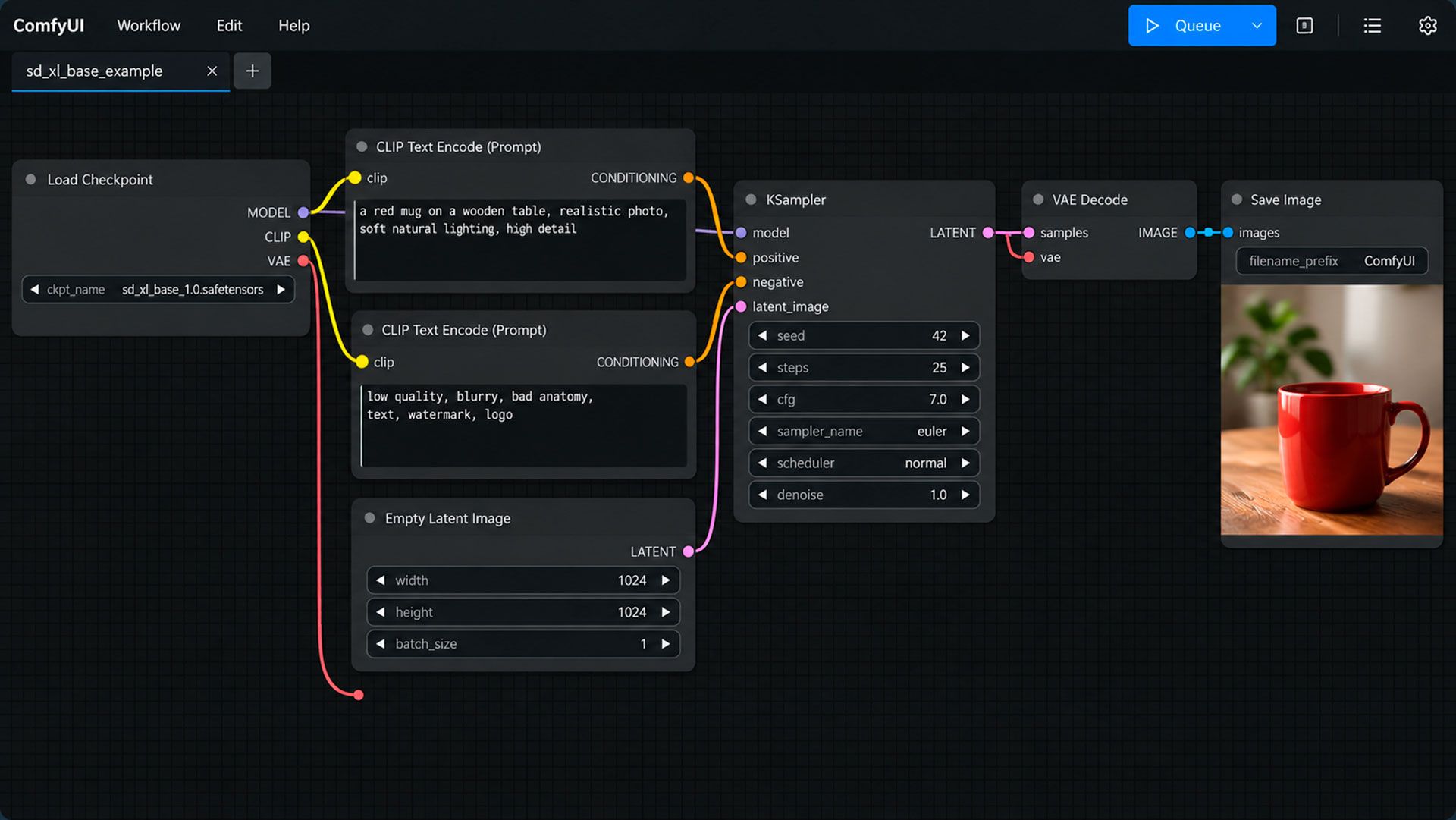Open the Workflow menu
The image size is (1456, 820).
(149, 26)
